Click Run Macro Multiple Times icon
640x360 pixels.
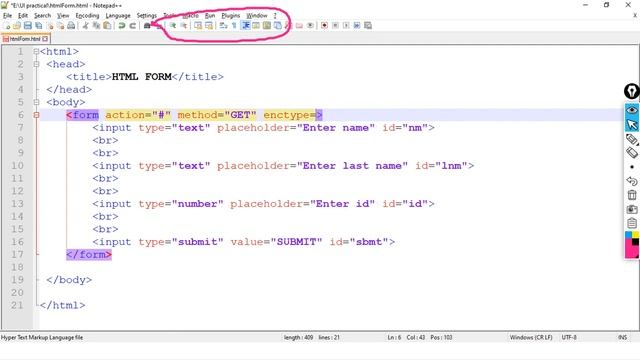pyautogui.click(x=357, y=25)
